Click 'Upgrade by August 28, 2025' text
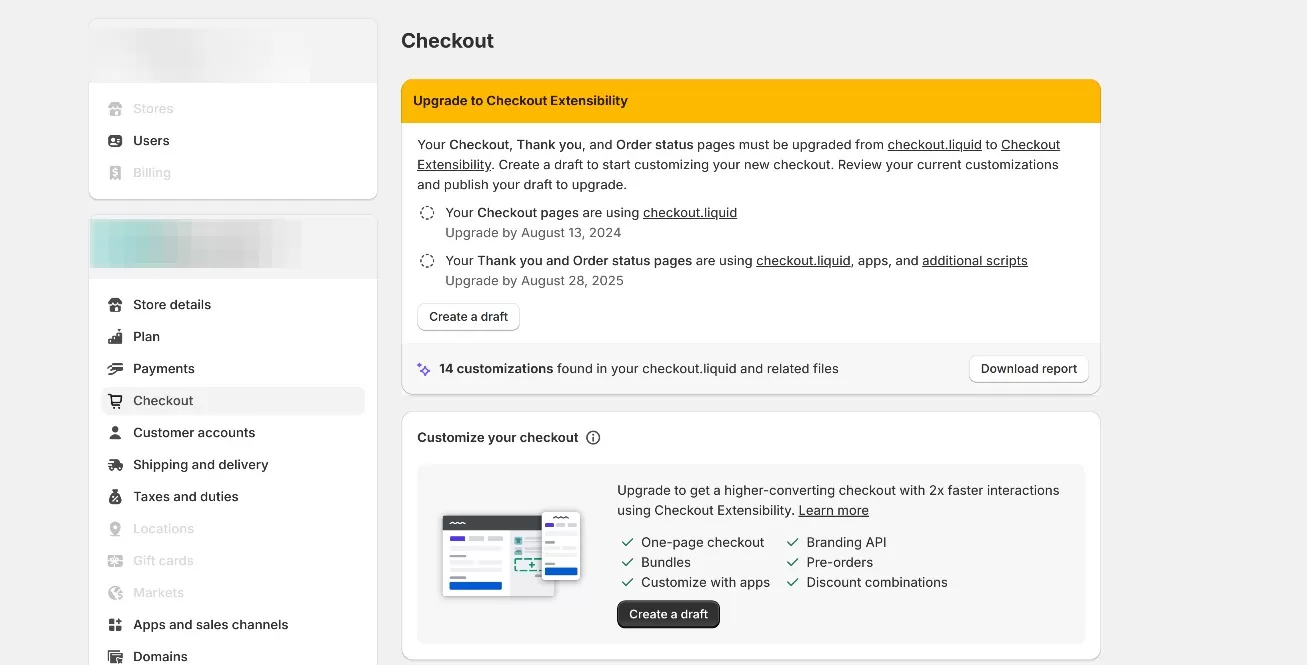 click(x=534, y=281)
